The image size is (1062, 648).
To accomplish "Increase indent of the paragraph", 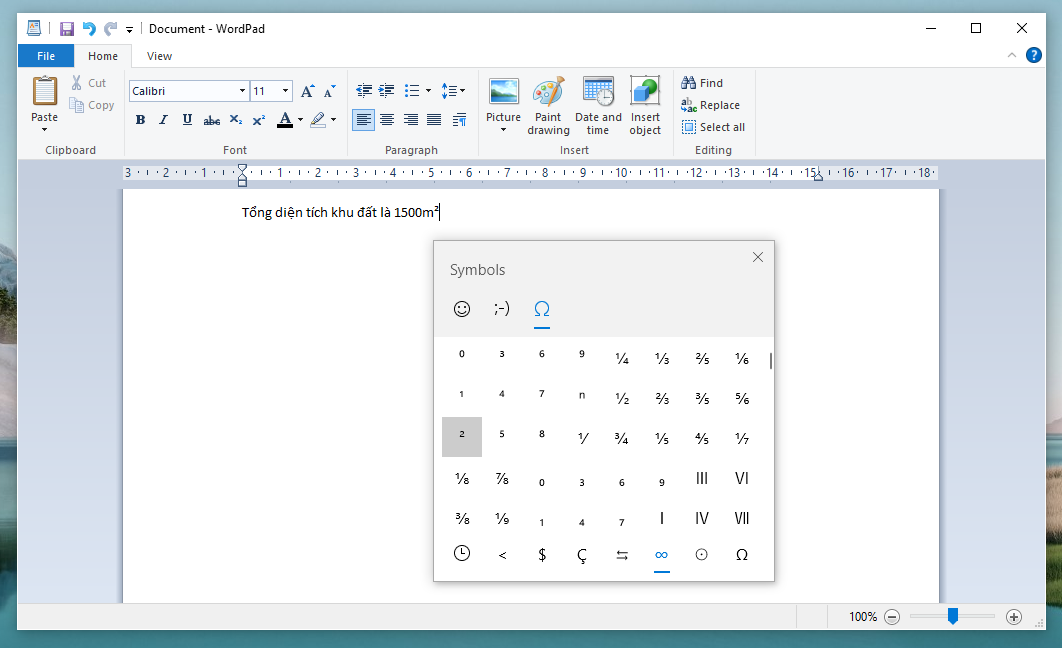I will pos(387,91).
